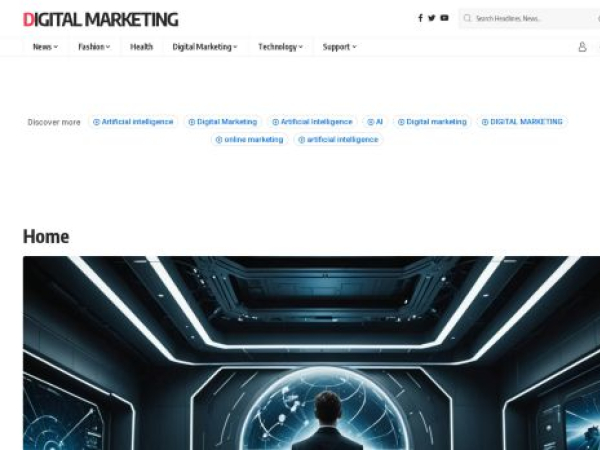Click the 'Discover more' label
Image resolution: width=600 pixels, height=450 pixels.
(54, 122)
